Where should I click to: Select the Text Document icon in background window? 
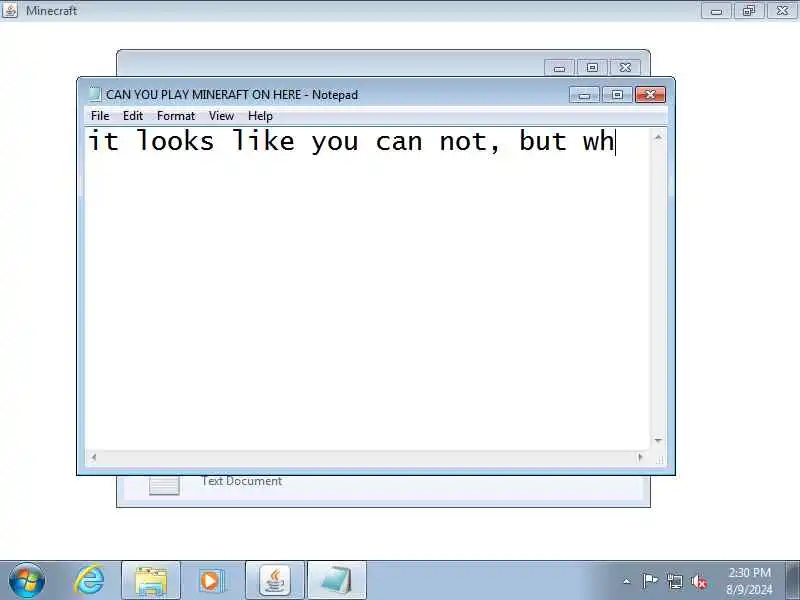[164, 485]
